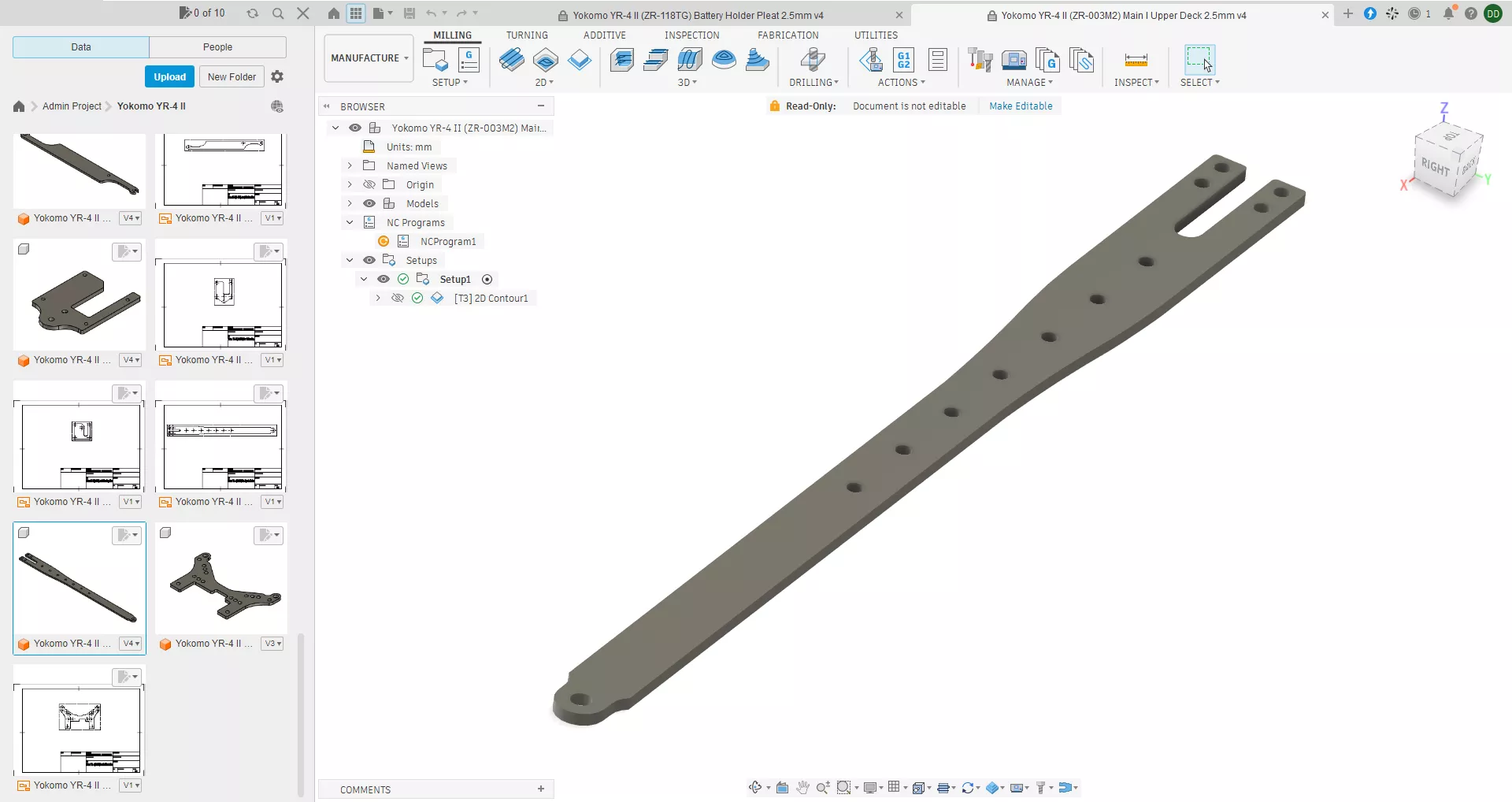
Task: Select the 3D Adaptive Clearing tool
Action: 622,60
